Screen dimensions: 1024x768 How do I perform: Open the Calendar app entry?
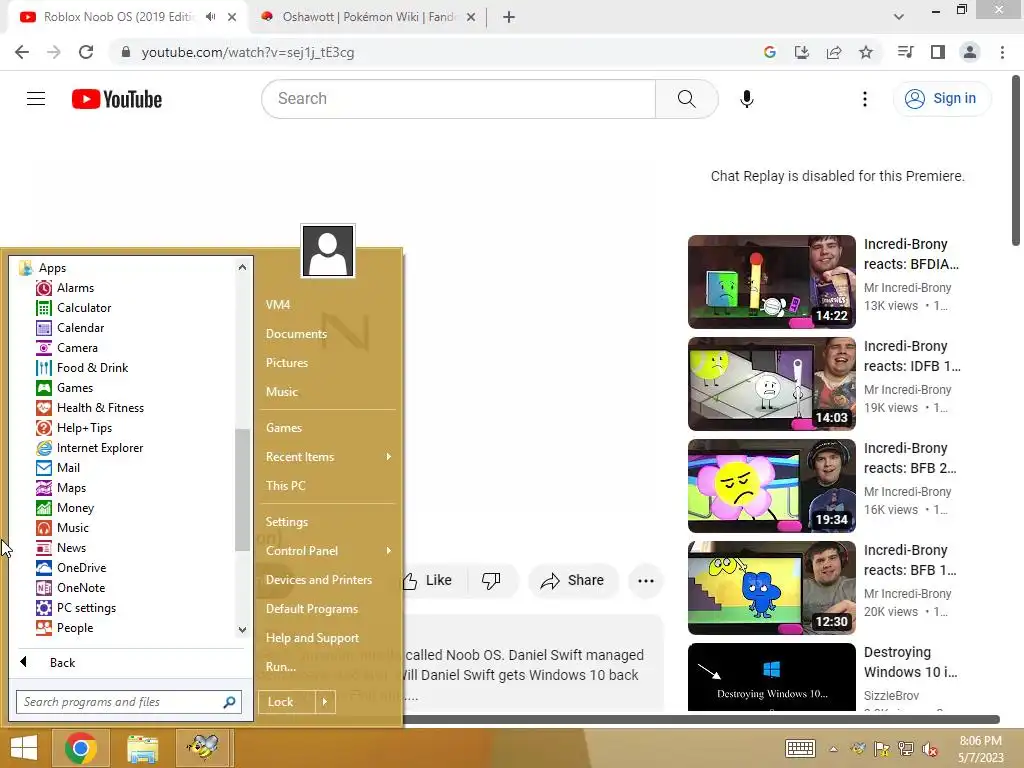pos(71,328)
